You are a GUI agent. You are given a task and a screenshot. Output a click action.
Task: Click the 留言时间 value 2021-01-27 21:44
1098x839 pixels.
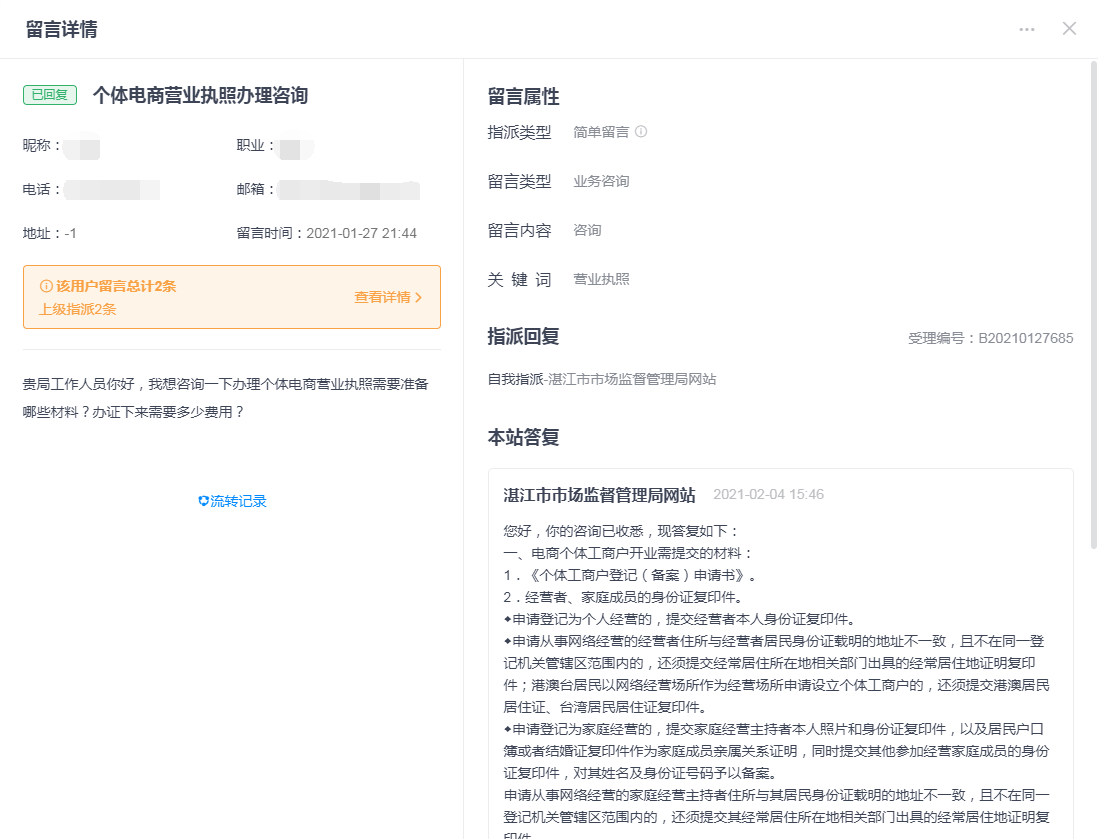[361, 233]
